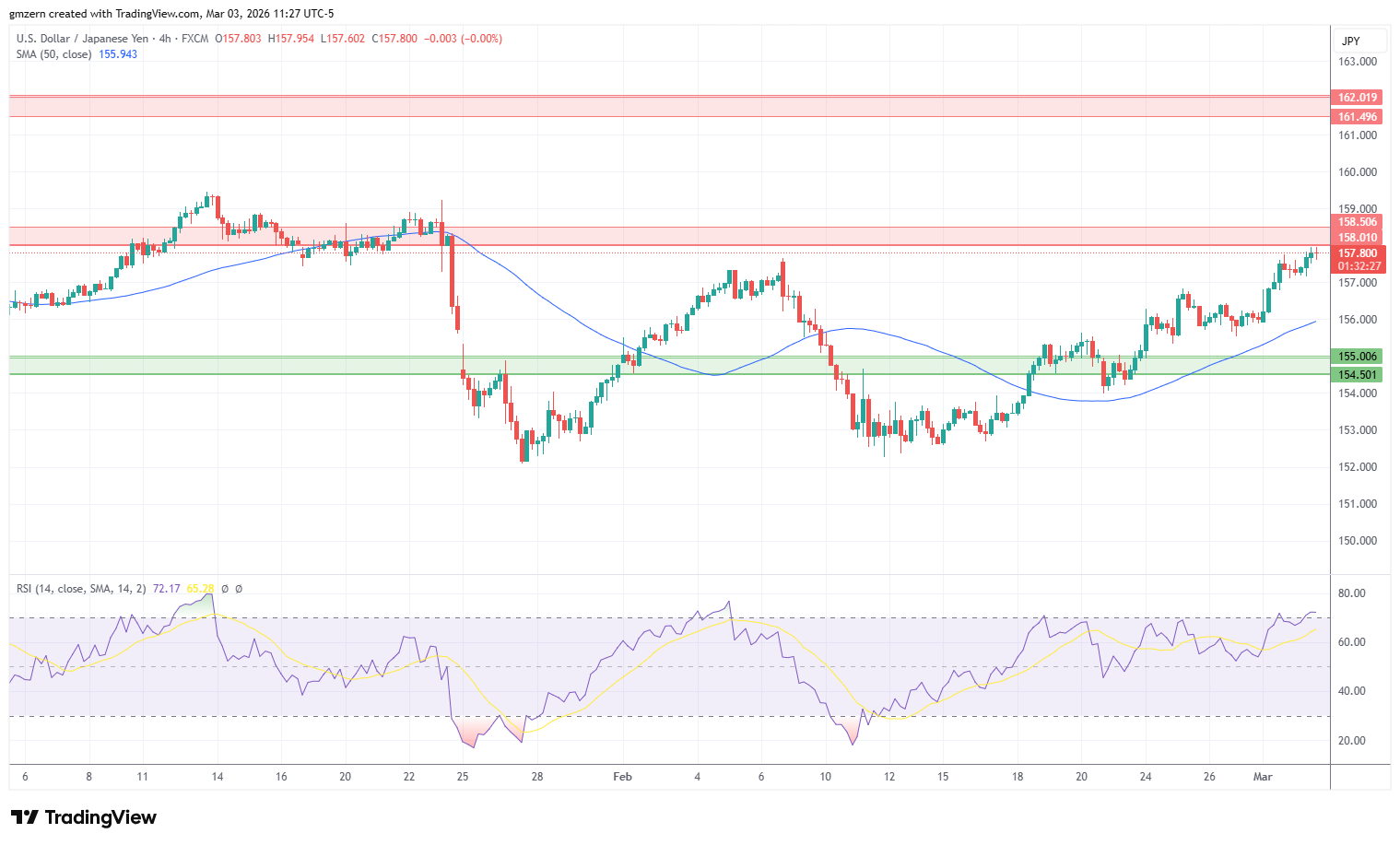Click the Feb label on the time axis

pyautogui.click(x=623, y=777)
